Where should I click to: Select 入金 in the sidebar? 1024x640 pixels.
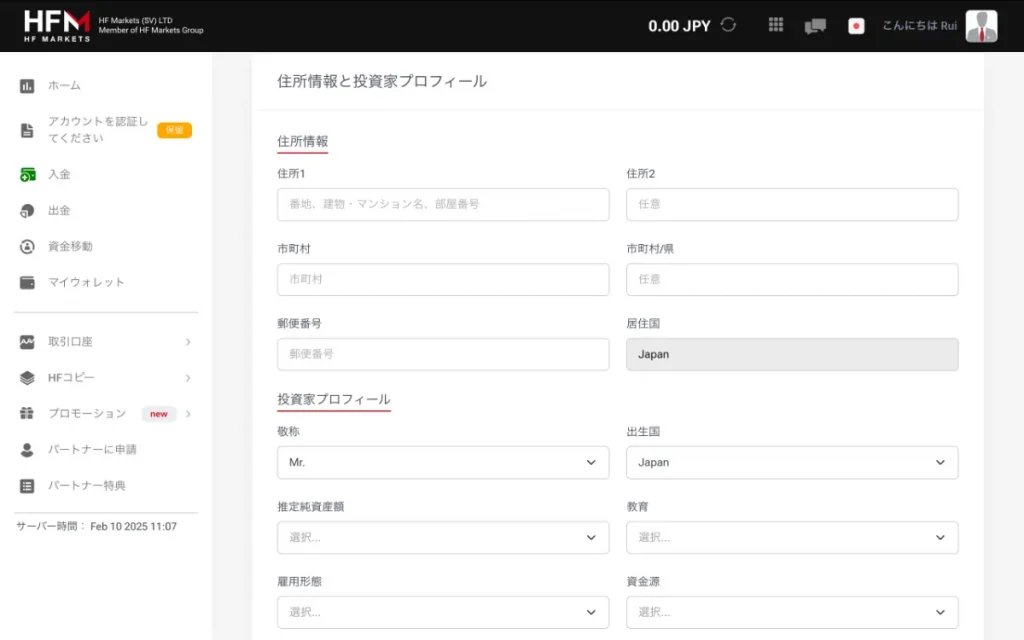coord(59,174)
